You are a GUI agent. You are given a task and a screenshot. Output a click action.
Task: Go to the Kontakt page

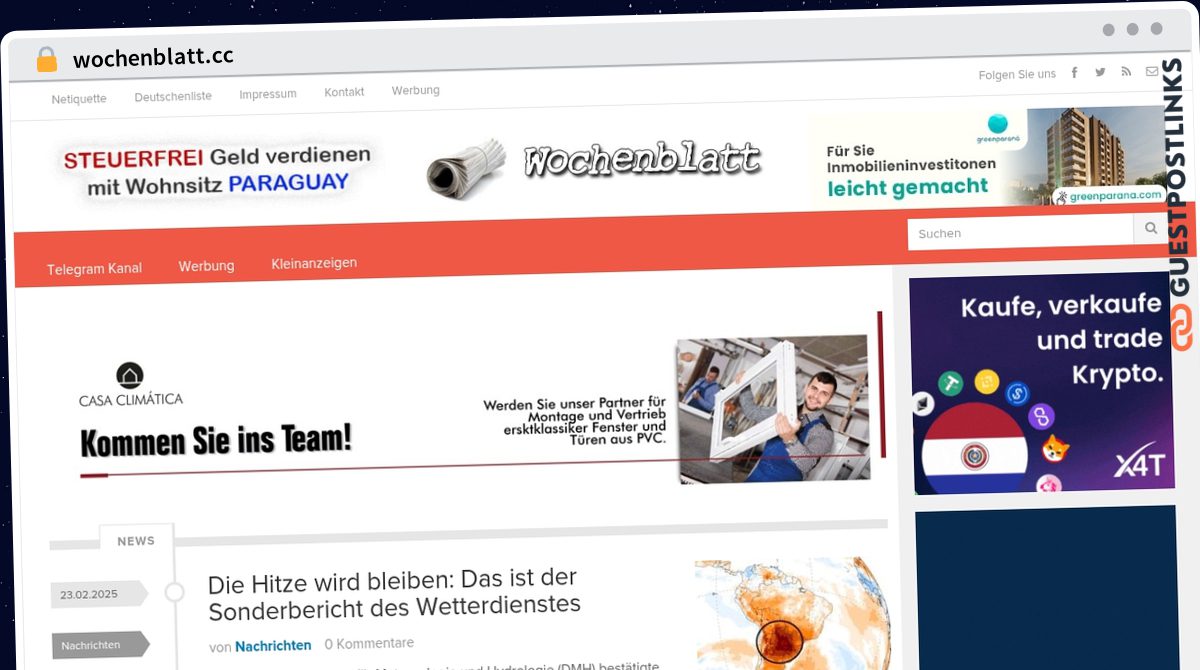pos(344,92)
